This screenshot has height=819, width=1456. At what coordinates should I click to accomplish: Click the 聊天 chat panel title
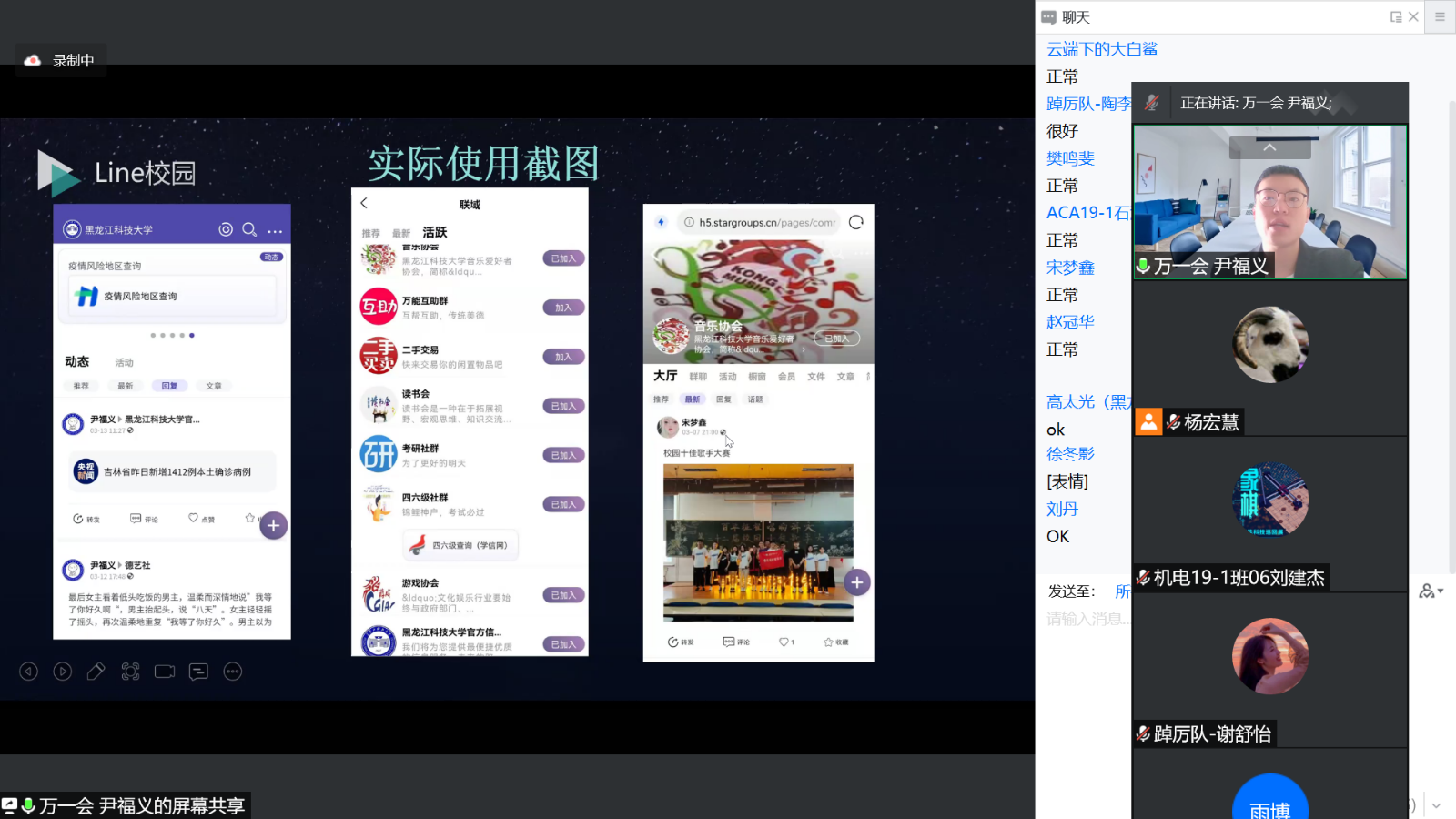[x=1076, y=17]
